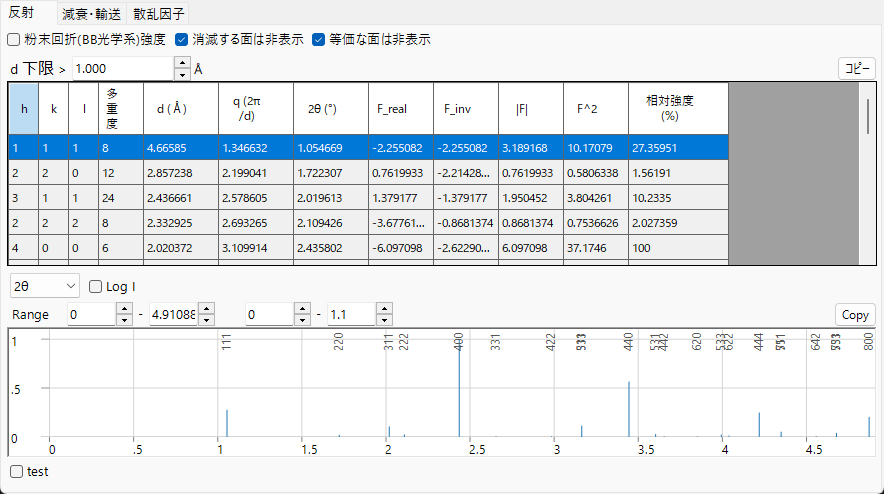The image size is (884, 494).
Task: Switch to the 減衰・輸送 tab
Action: [91, 14]
